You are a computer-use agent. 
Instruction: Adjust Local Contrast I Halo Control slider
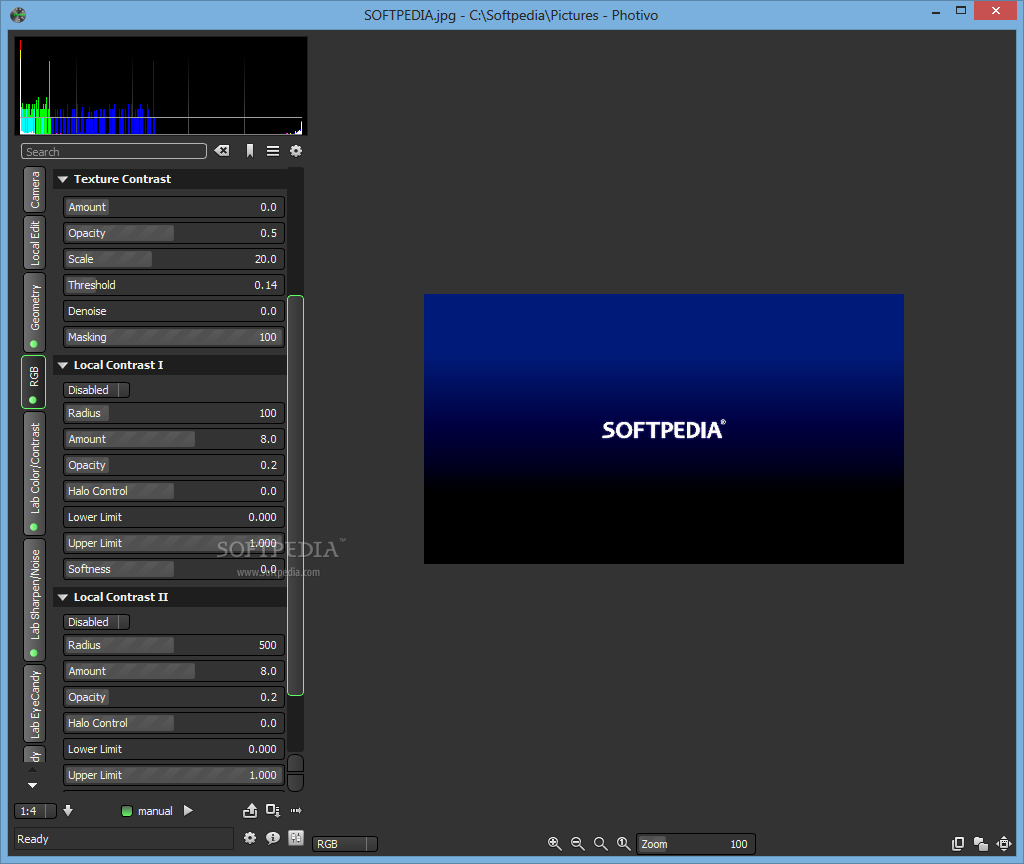pyautogui.click(x=174, y=491)
